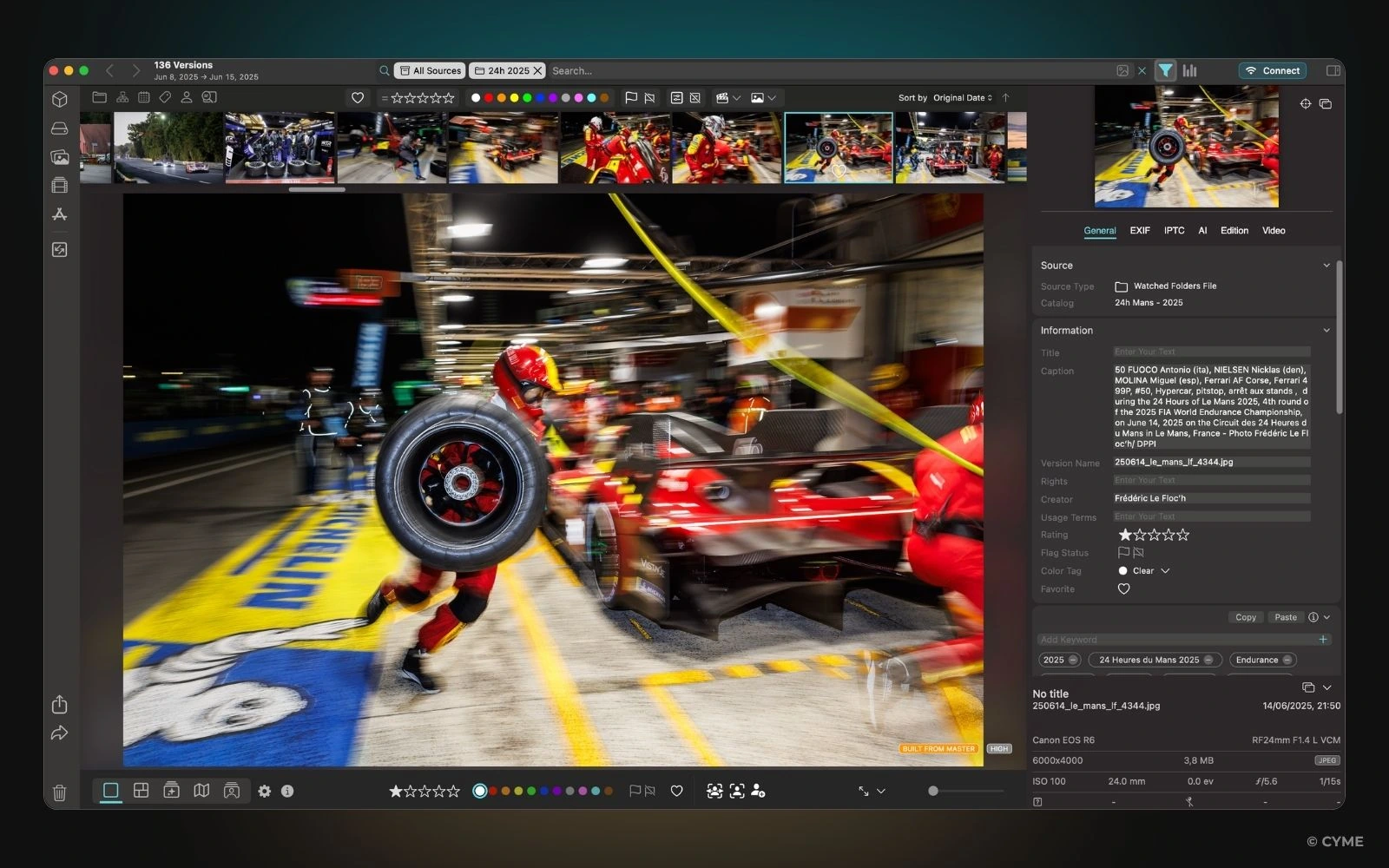Mark the photo as favorite using the bottom heart
This screenshot has width=1389, height=868.
pos(677,791)
